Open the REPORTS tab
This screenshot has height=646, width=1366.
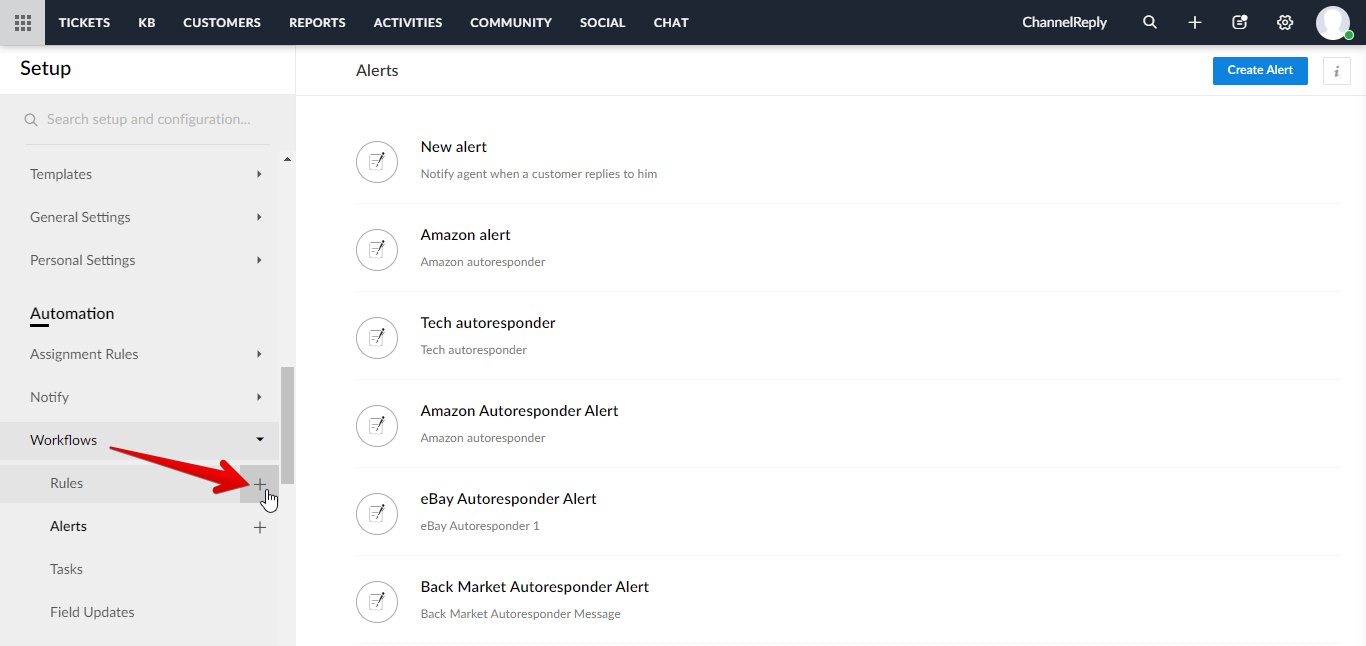(x=317, y=22)
